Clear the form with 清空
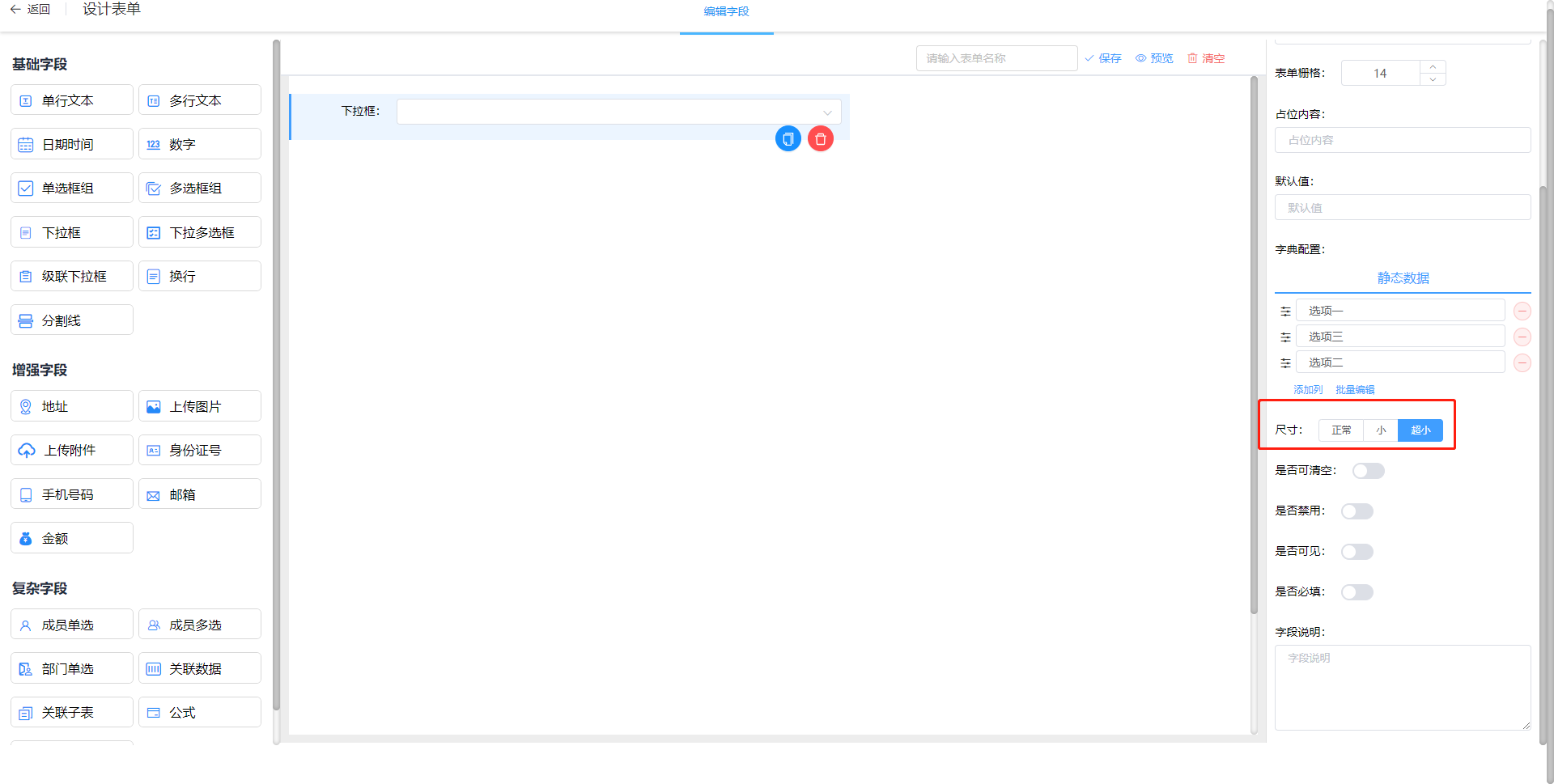The height and width of the screenshot is (784, 1554). point(1206,58)
